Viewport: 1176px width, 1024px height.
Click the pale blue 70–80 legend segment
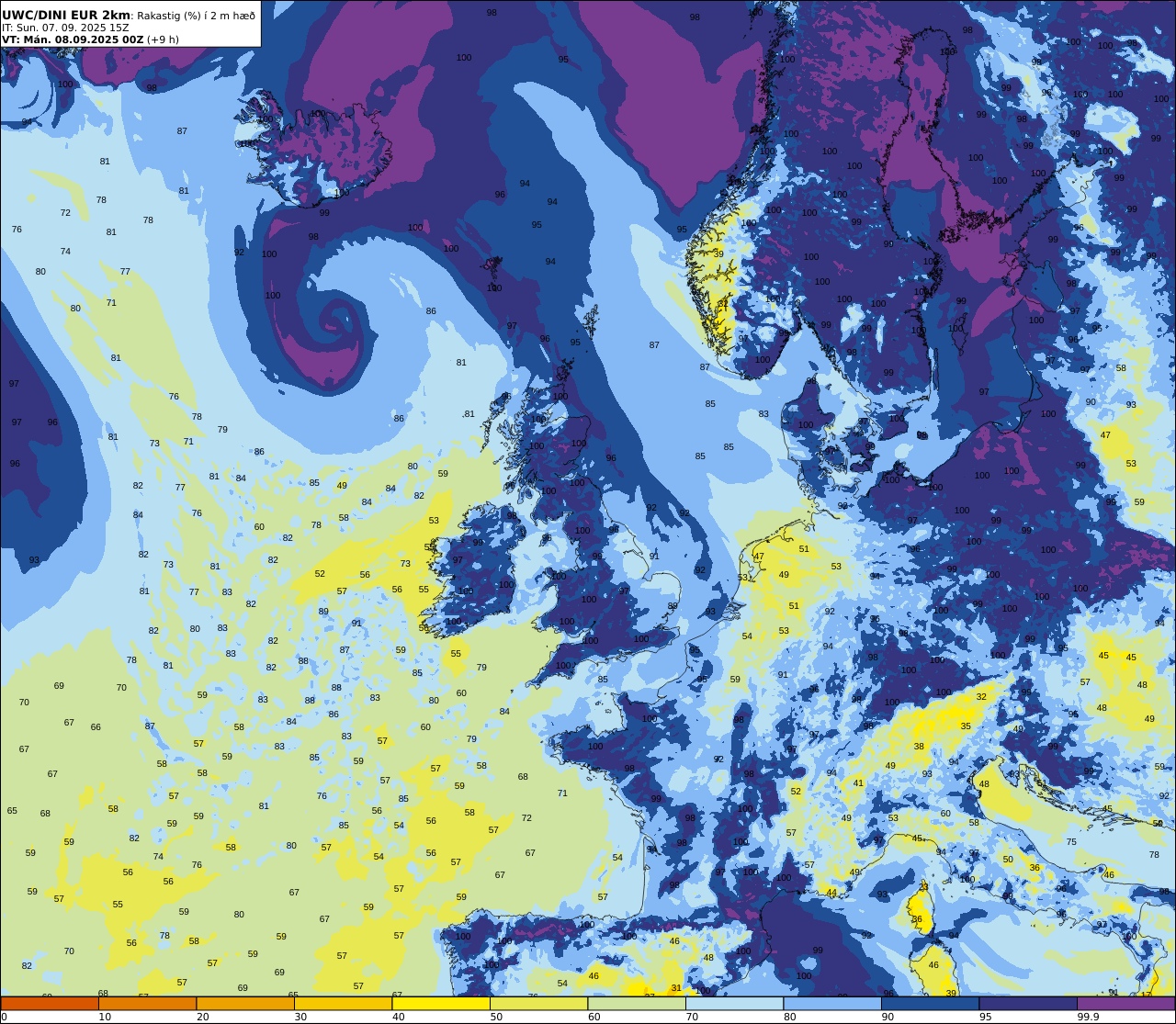[734, 1004]
